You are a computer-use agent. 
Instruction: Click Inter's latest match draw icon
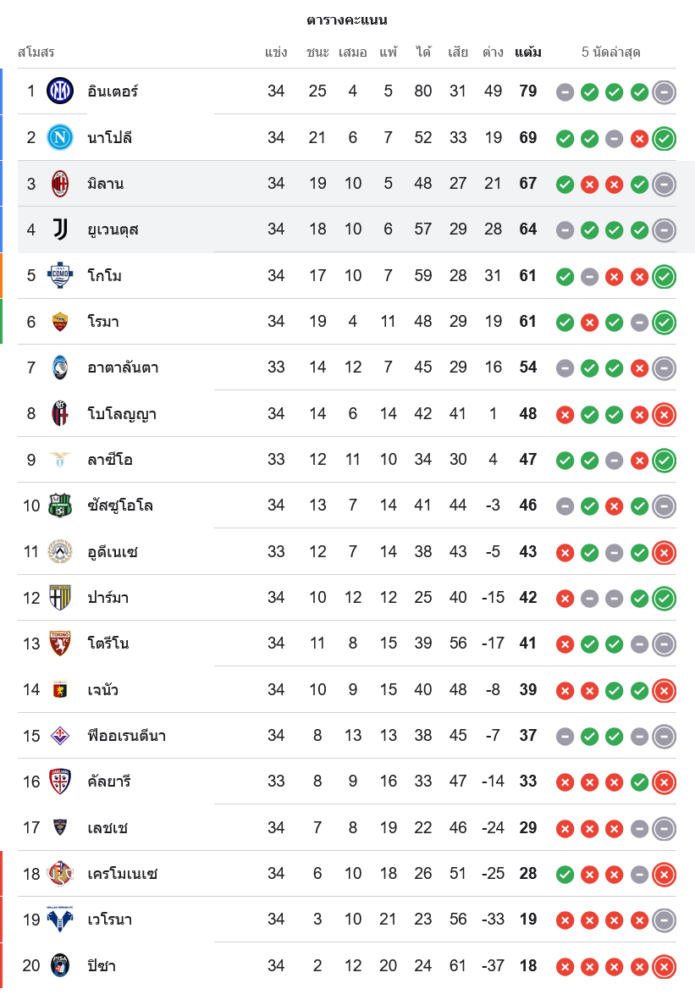(x=664, y=92)
